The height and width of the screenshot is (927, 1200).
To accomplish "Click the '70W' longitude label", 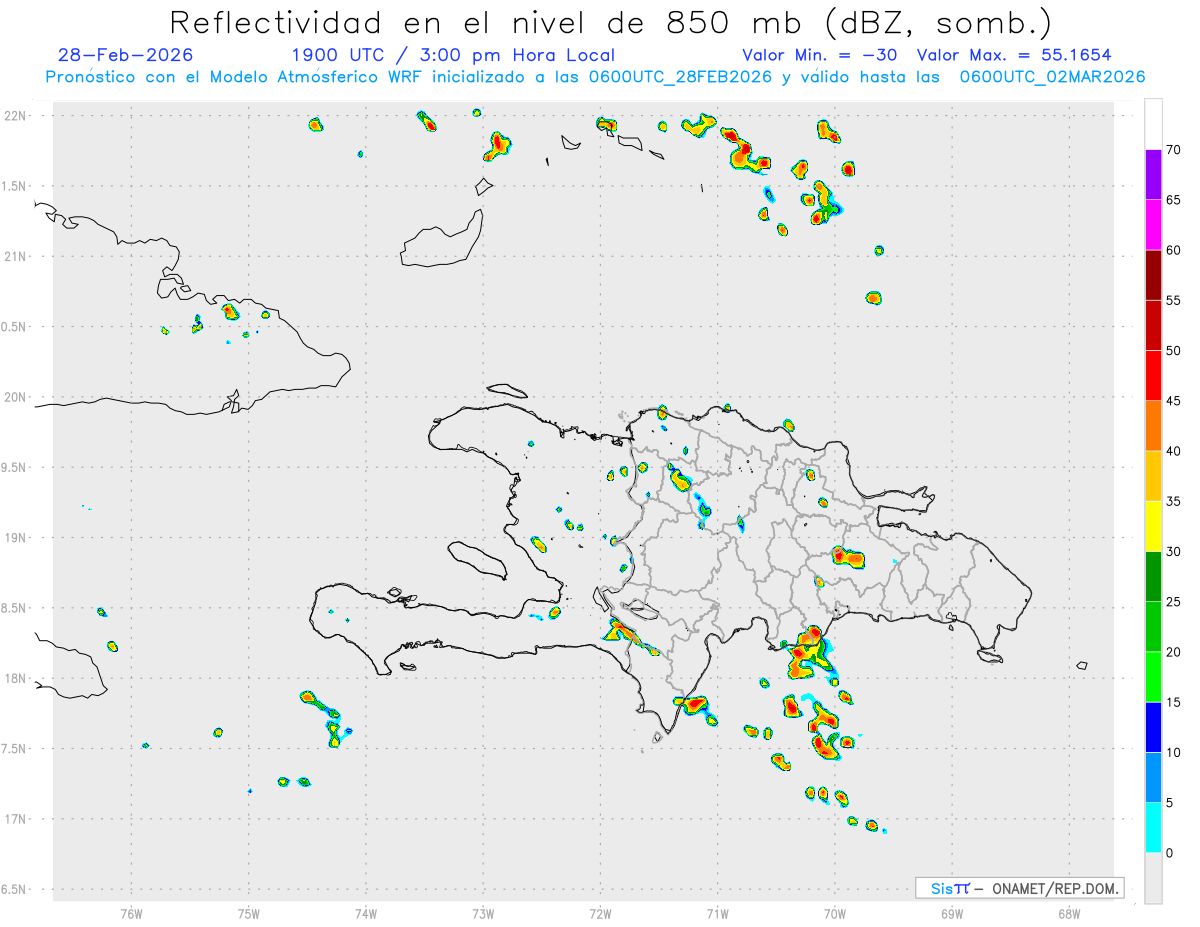I will [x=835, y=913].
